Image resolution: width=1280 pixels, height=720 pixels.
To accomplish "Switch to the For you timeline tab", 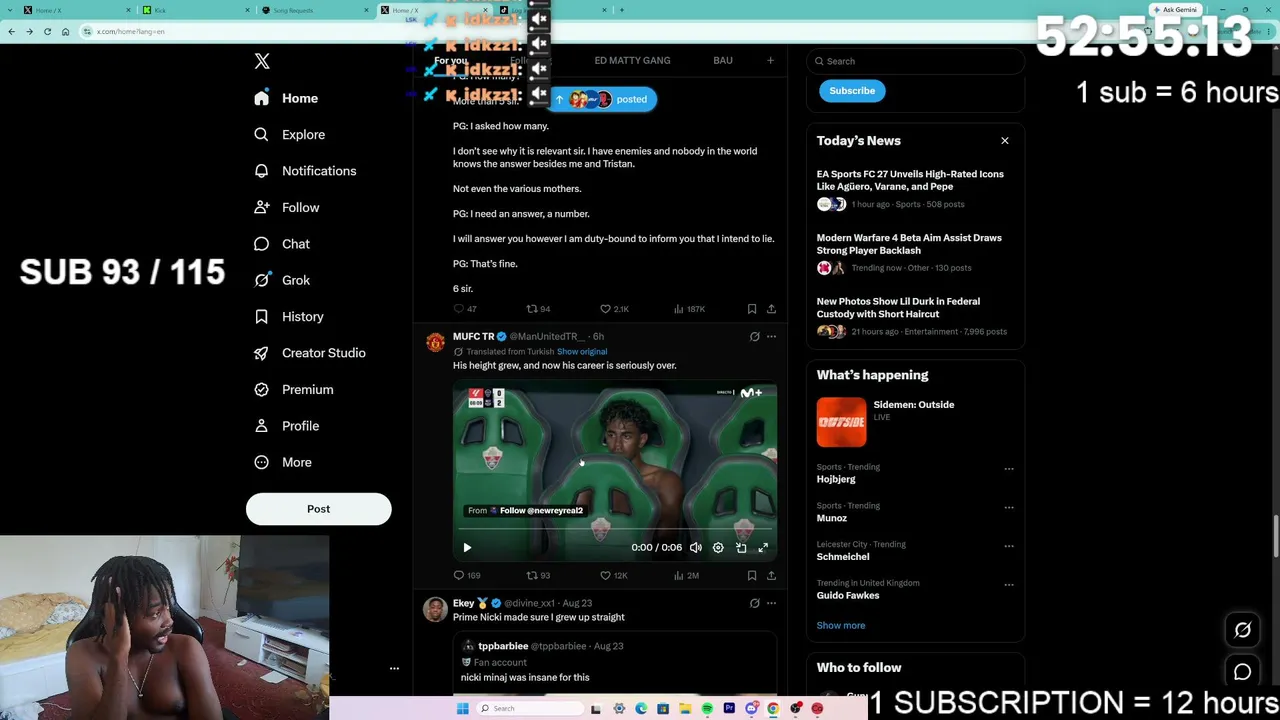I will coord(451,61).
